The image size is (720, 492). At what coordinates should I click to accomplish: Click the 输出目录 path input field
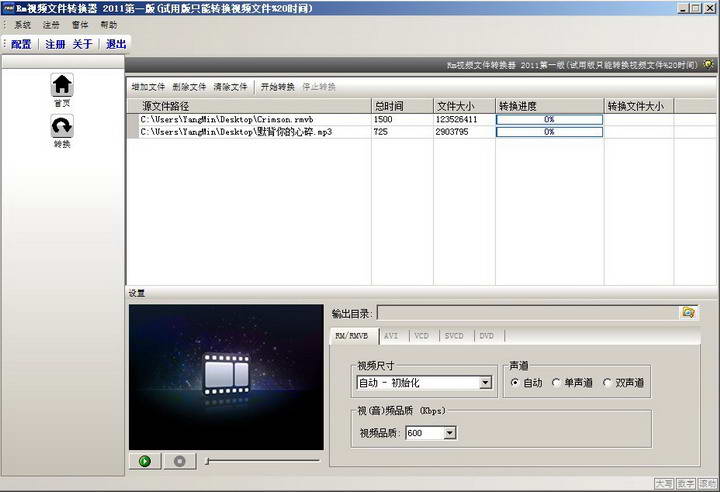[x=528, y=313]
